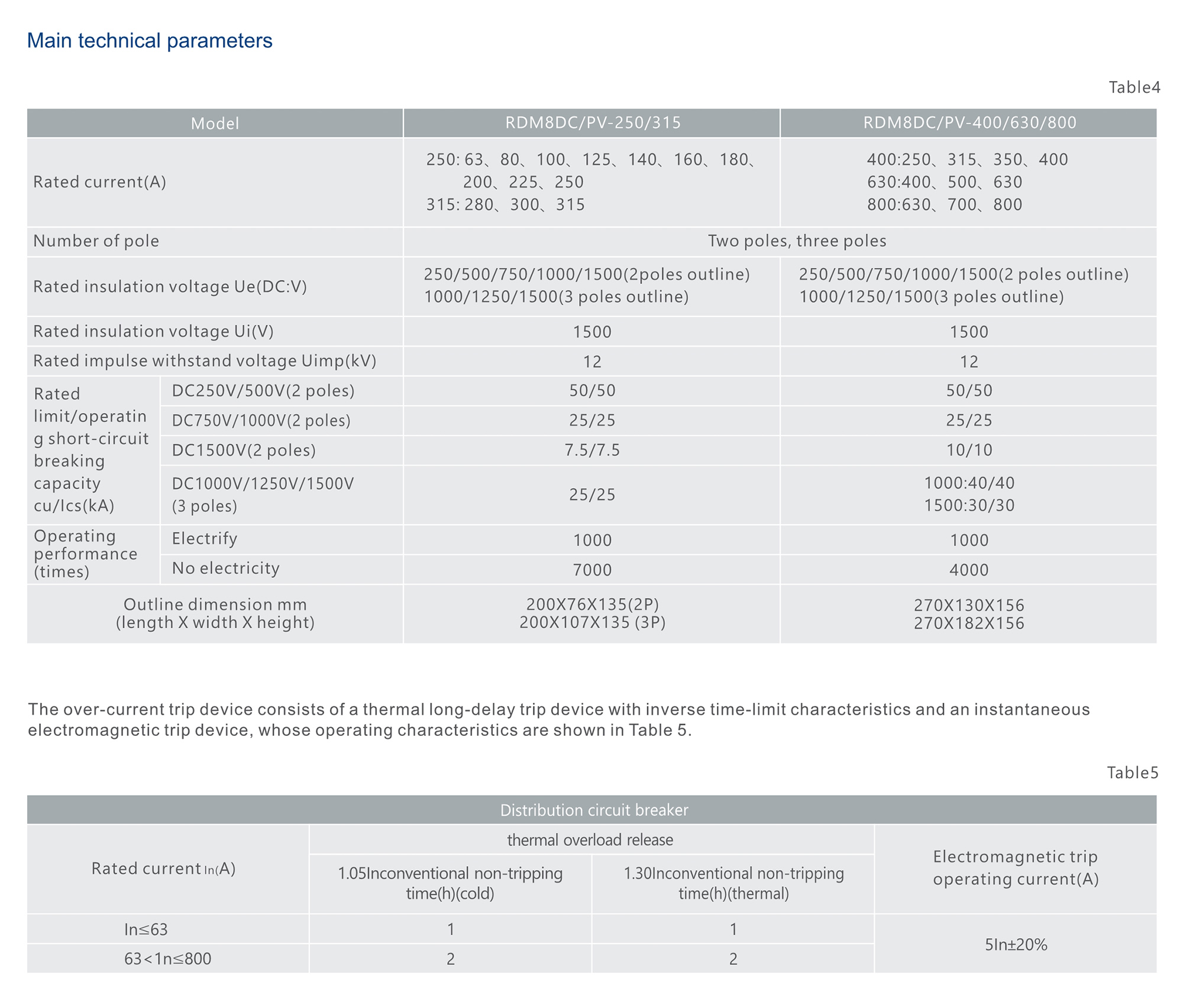Click the "Rated insulation voltage Ui(V)" label
Image resolution: width=1183 pixels, height=1008 pixels.
153,331
